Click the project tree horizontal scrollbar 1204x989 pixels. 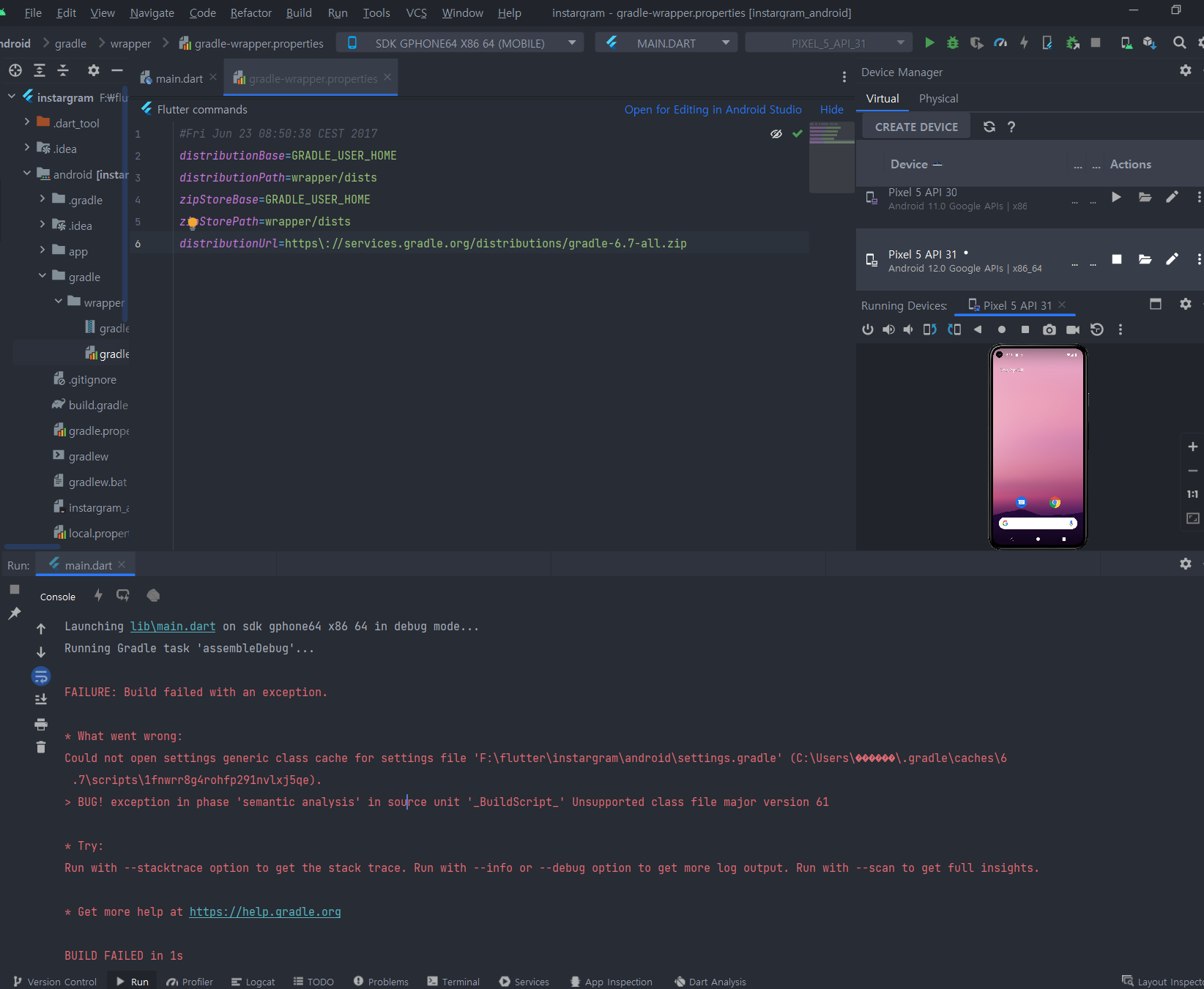coord(33,546)
